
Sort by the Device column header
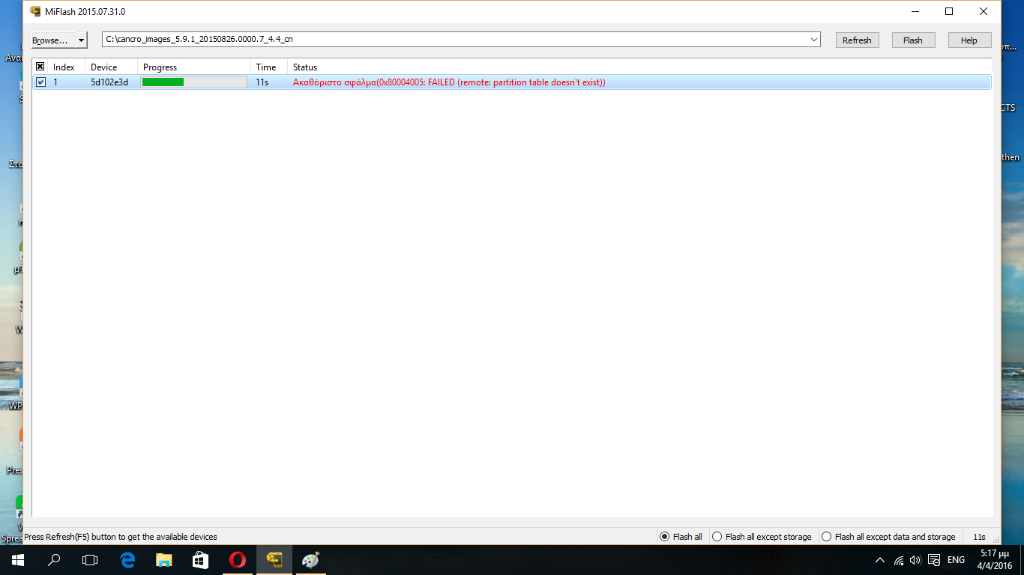[x=111, y=67]
